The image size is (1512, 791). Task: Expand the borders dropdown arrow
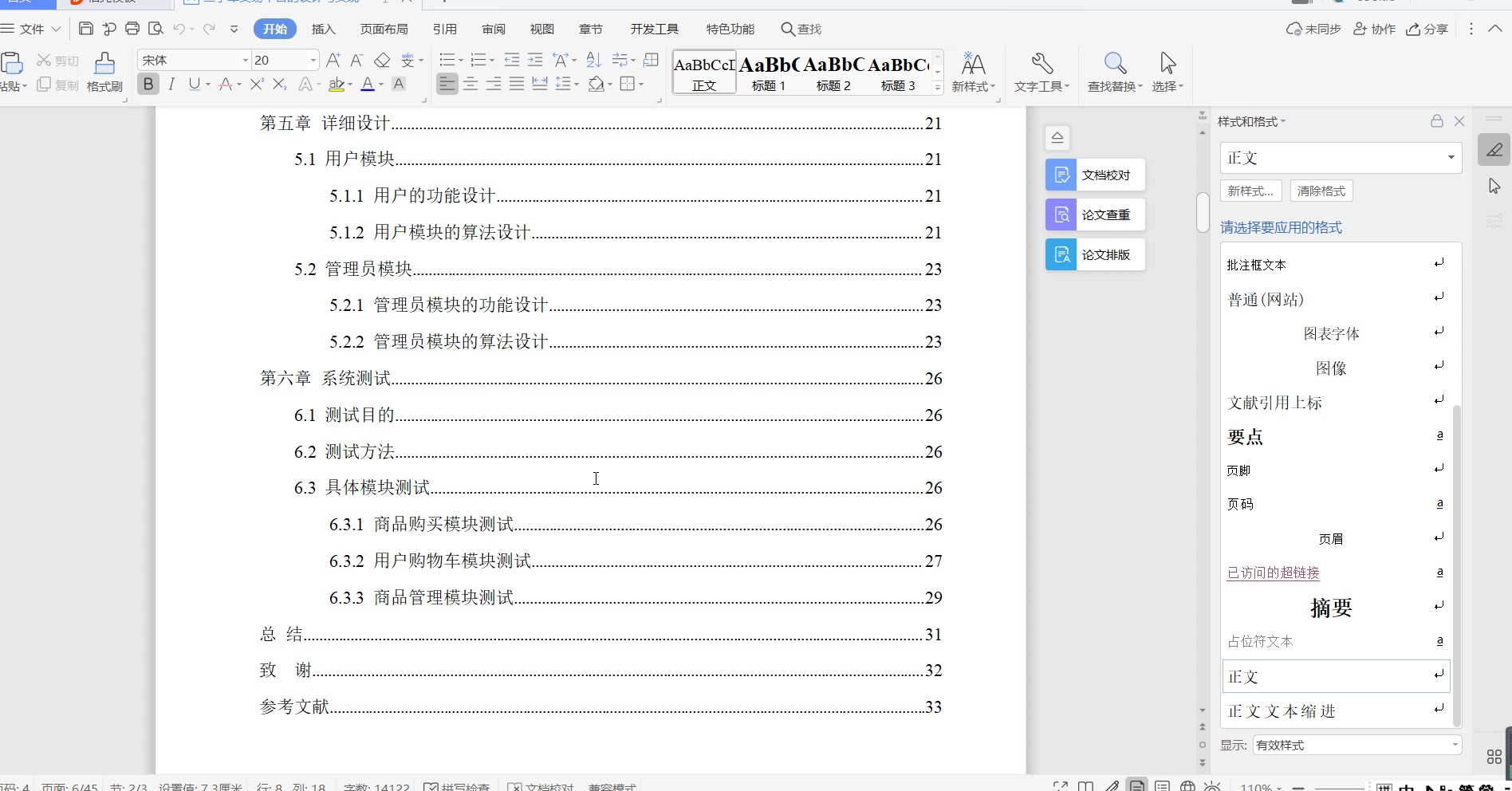pyautogui.click(x=641, y=85)
